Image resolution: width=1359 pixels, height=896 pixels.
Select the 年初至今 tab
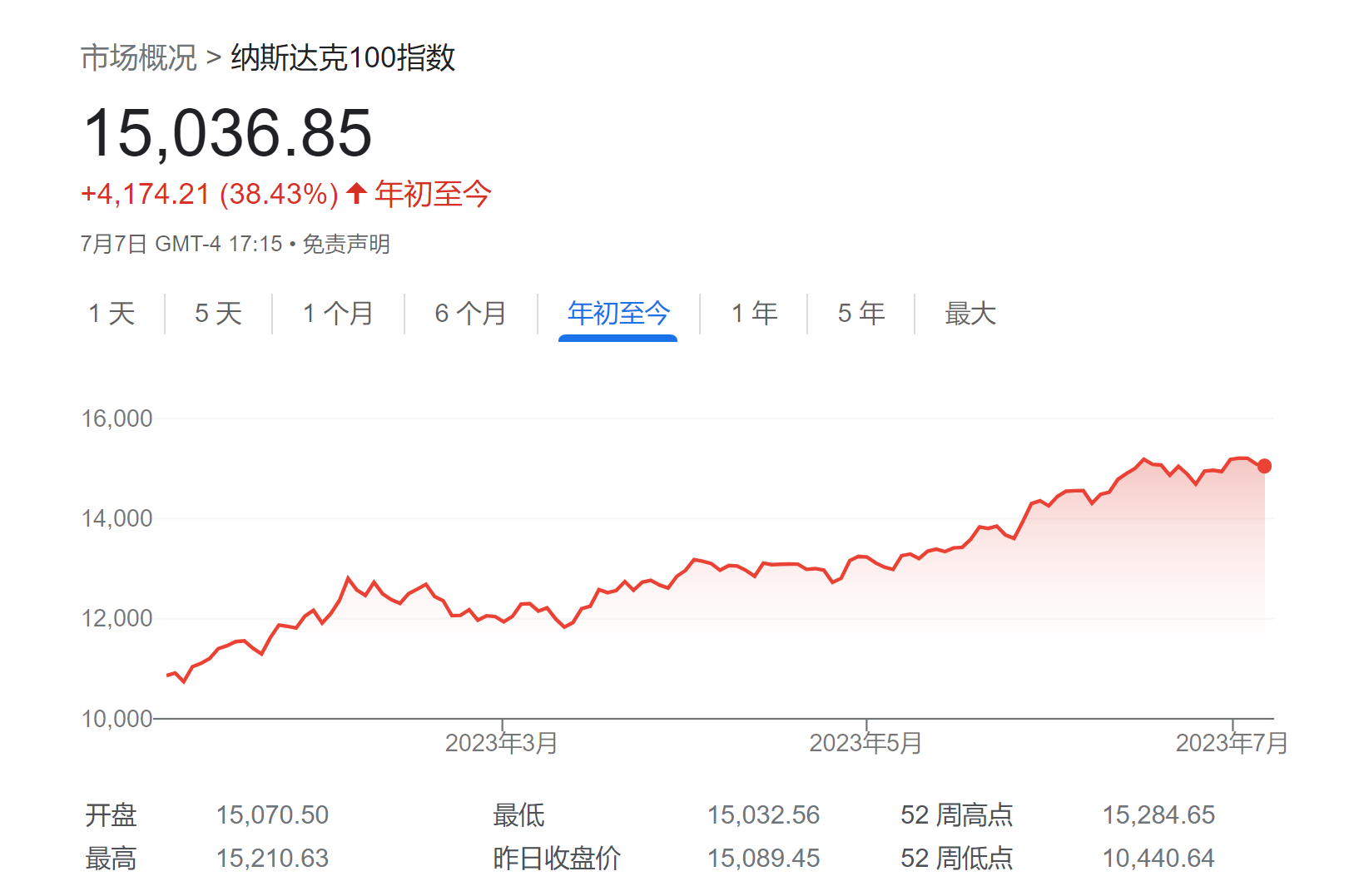[x=618, y=314]
